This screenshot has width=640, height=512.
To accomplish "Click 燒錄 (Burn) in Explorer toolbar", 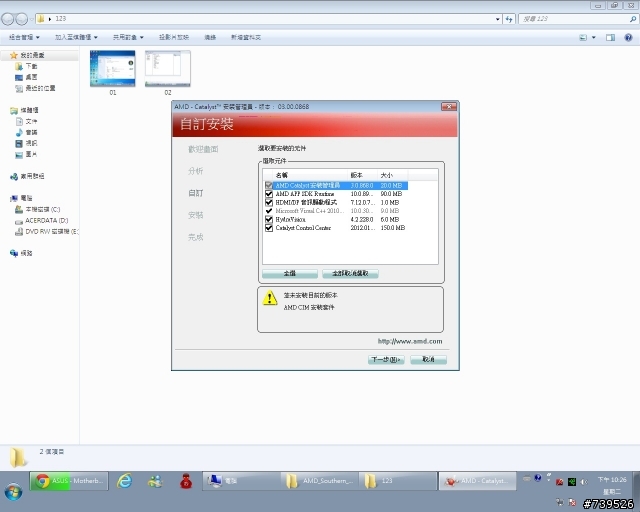I will (210, 37).
